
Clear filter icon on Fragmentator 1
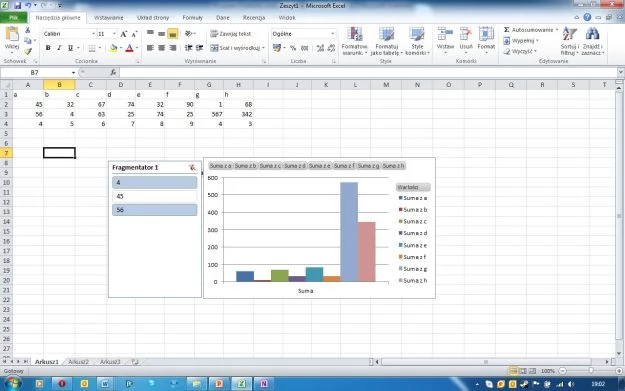[x=193, y=167]
